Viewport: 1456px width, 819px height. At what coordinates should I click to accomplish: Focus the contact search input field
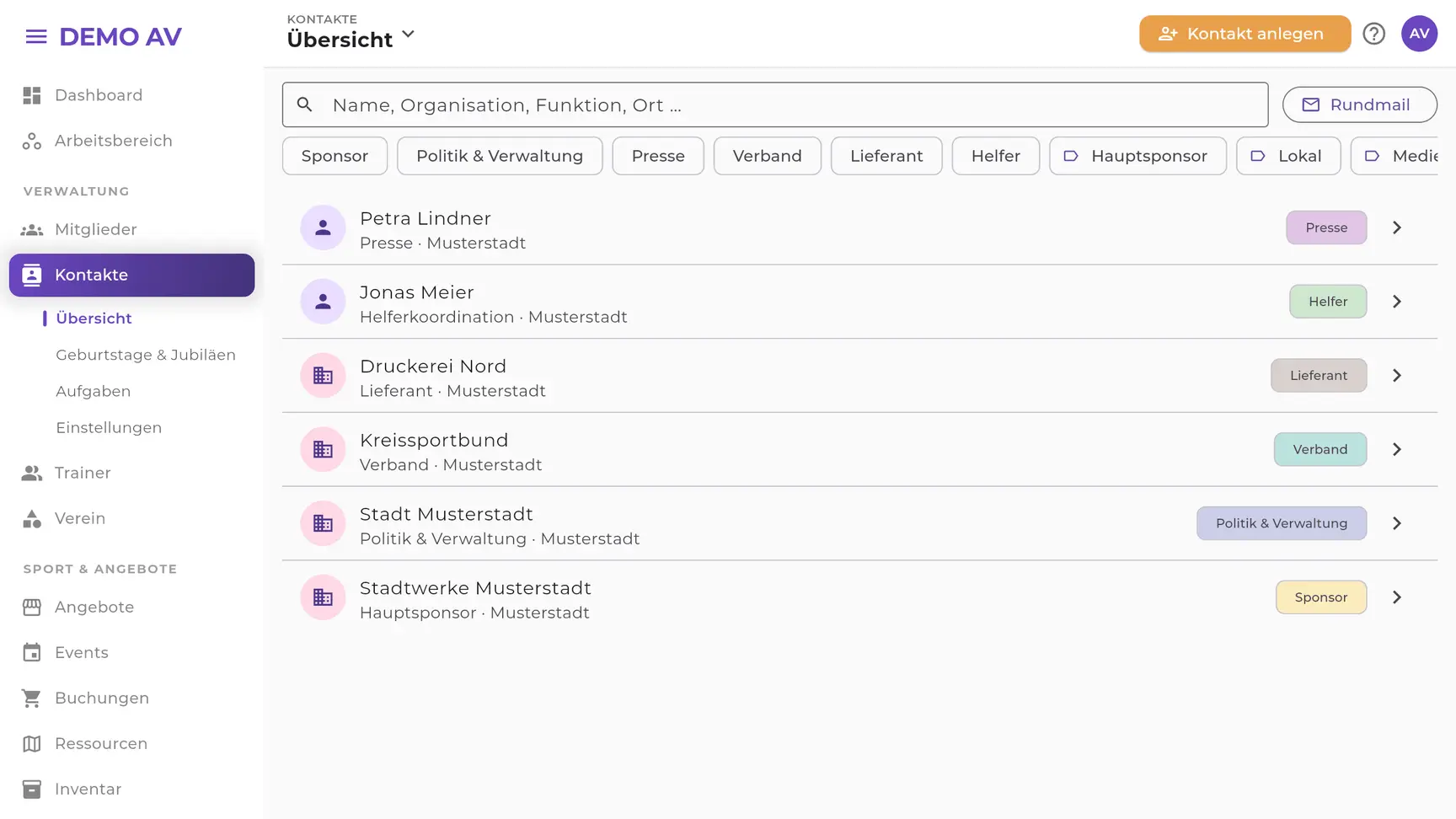pos(775,104)
